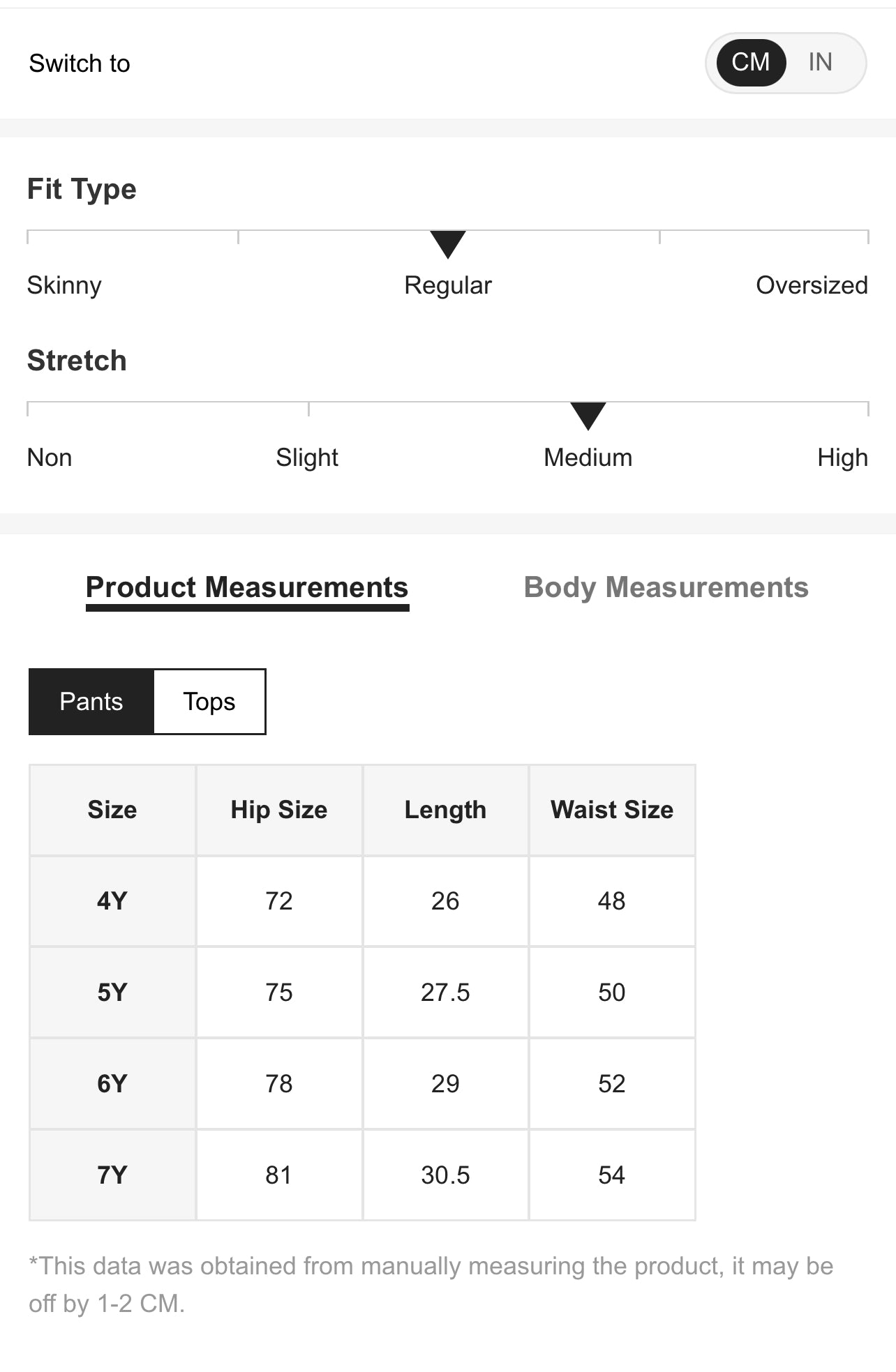Click the Hip Size column header

tap(279, 810)
